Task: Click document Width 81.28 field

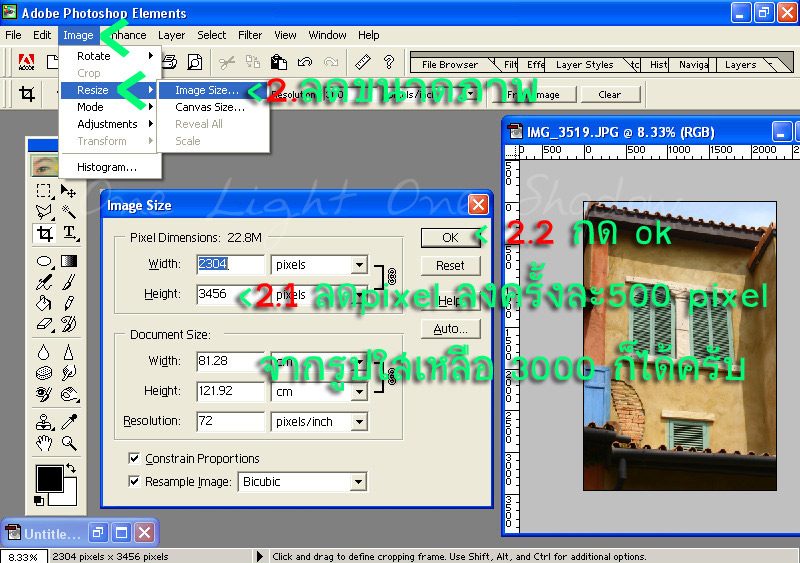Action: pos(231,361)
